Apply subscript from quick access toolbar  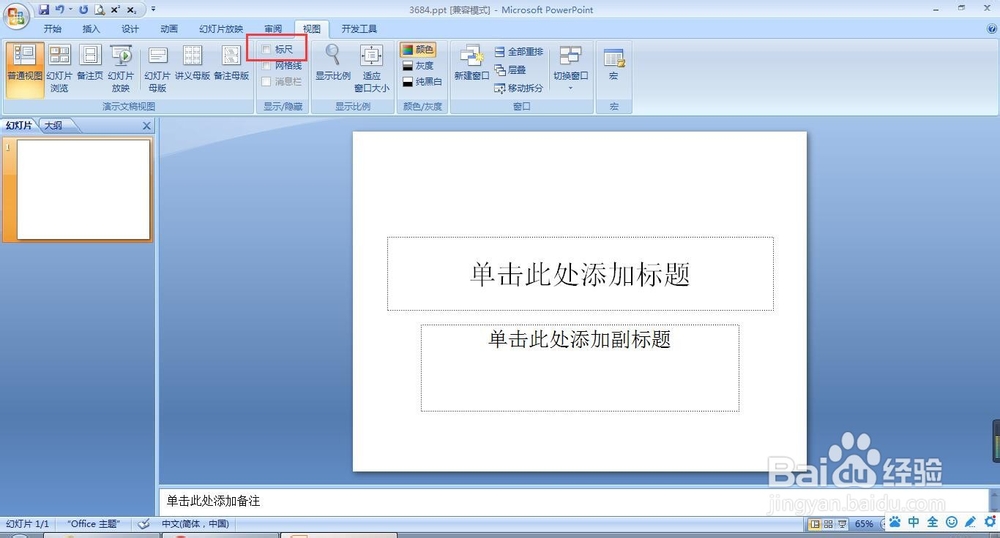131,10
